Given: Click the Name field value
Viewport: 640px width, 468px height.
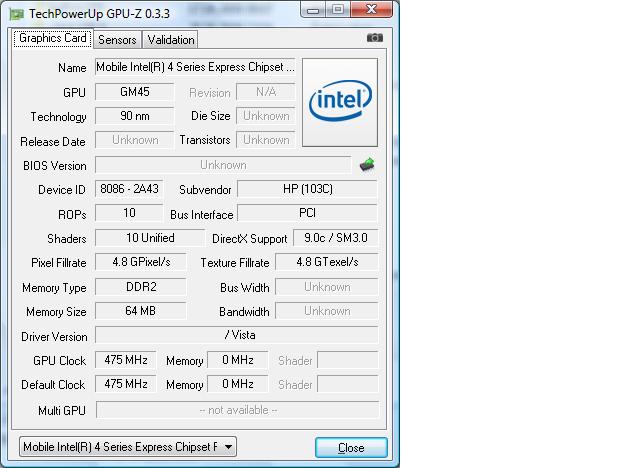Looking at the screenshot, I should click(196, 67).
